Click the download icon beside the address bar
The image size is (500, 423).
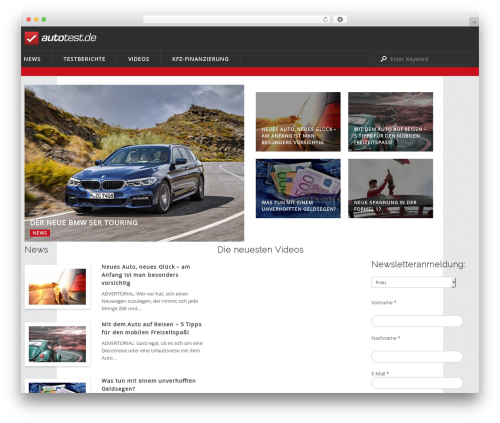click(340, 19)
